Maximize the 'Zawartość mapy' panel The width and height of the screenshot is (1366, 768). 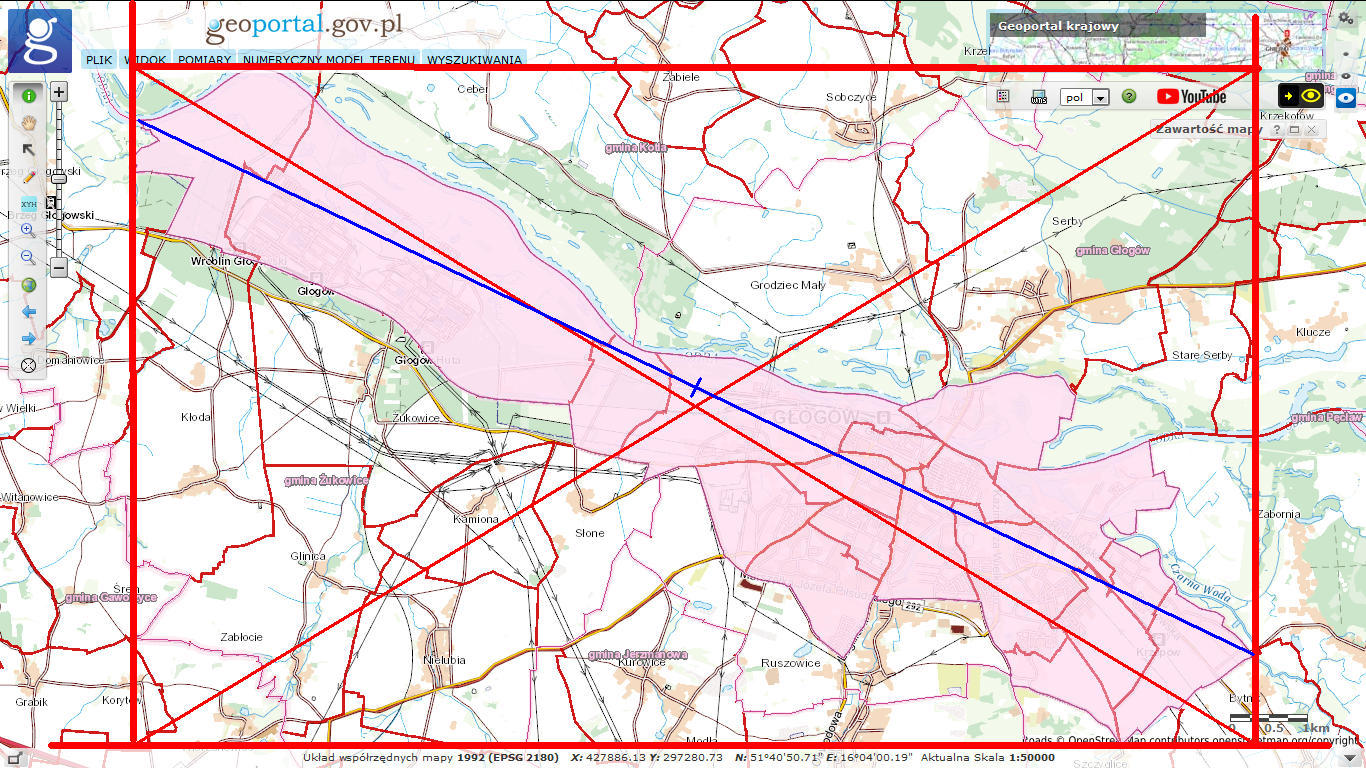tap(1293, 130)
